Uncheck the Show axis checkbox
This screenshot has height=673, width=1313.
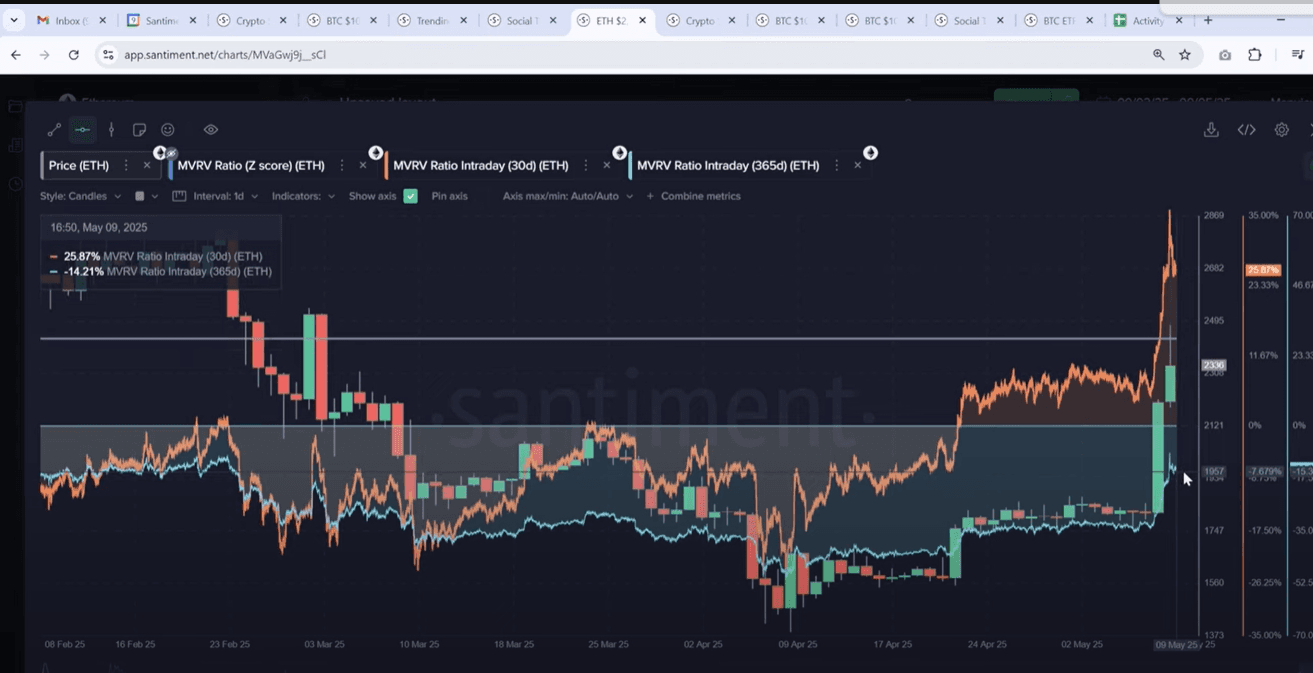410,196
